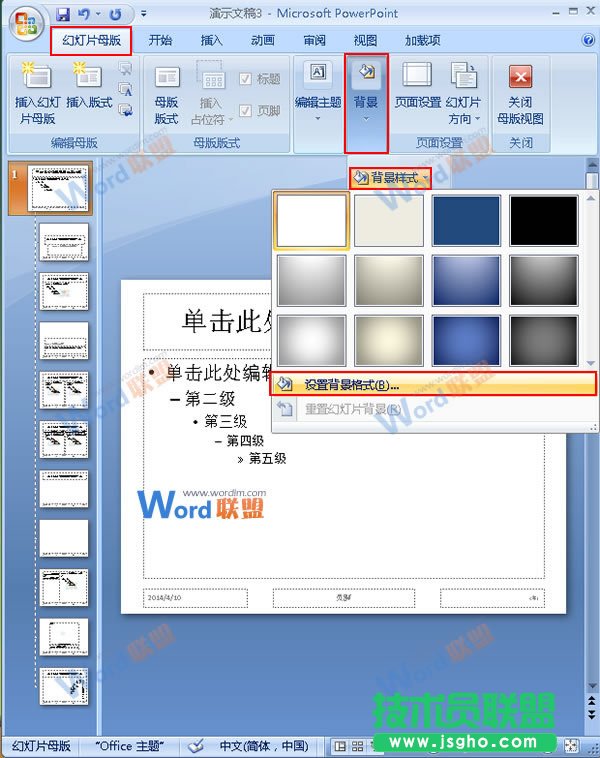Screen dimensions: 600x758
Task: Save the presentation with the floppy icon
Action: pos(63,15)
